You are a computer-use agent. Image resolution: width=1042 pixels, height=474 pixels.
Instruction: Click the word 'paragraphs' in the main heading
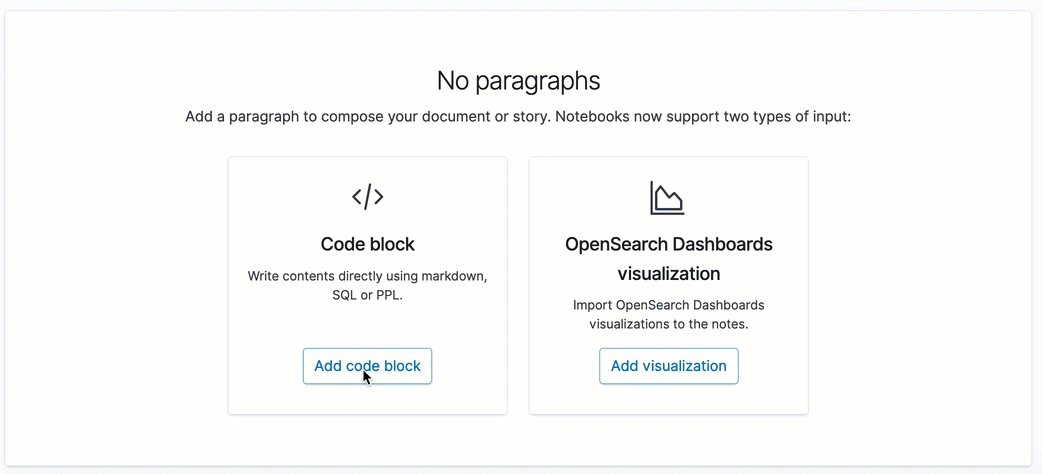pos(539,81)
